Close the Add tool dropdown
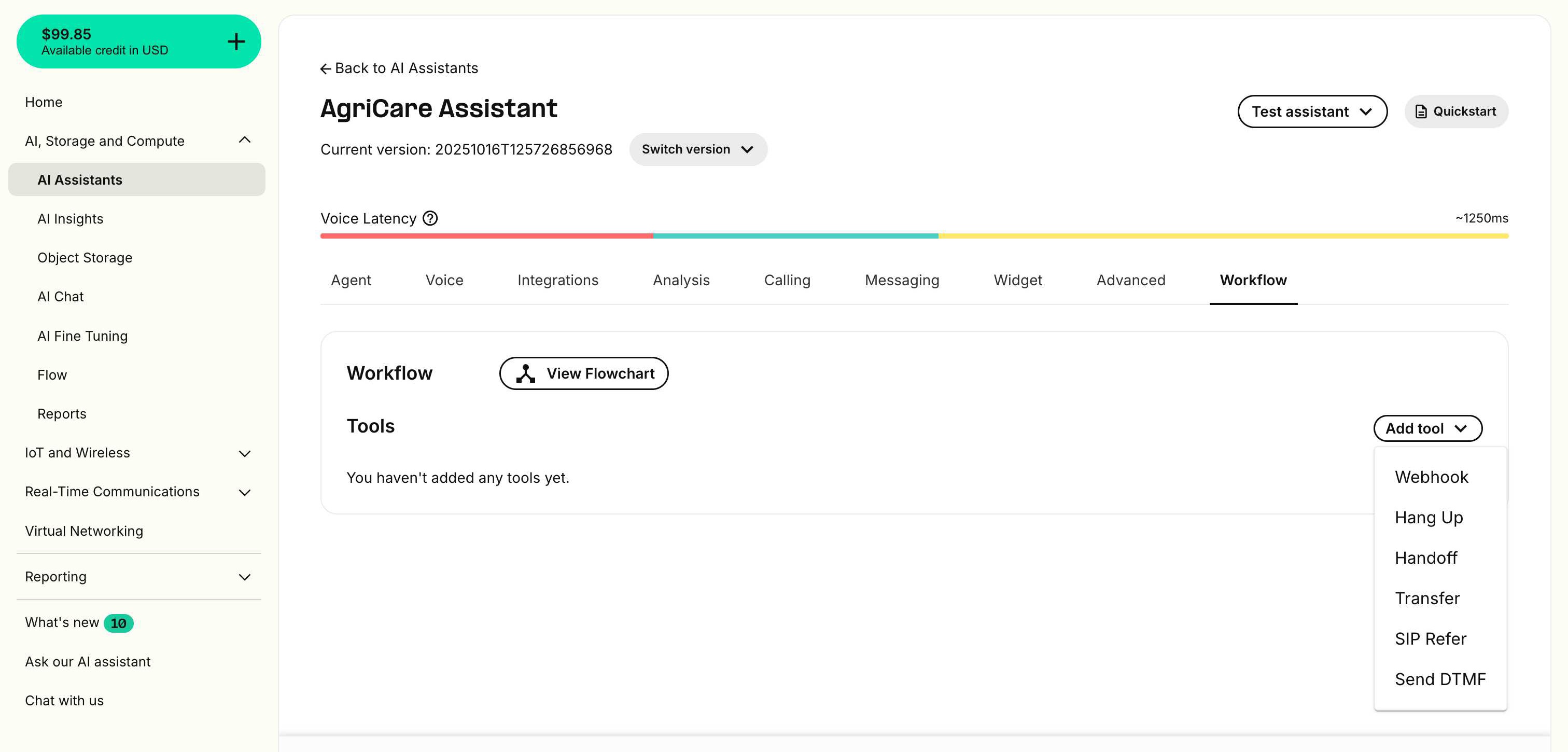The height and width of the screenshot is (752, 1568). [x=1427, y=428]
